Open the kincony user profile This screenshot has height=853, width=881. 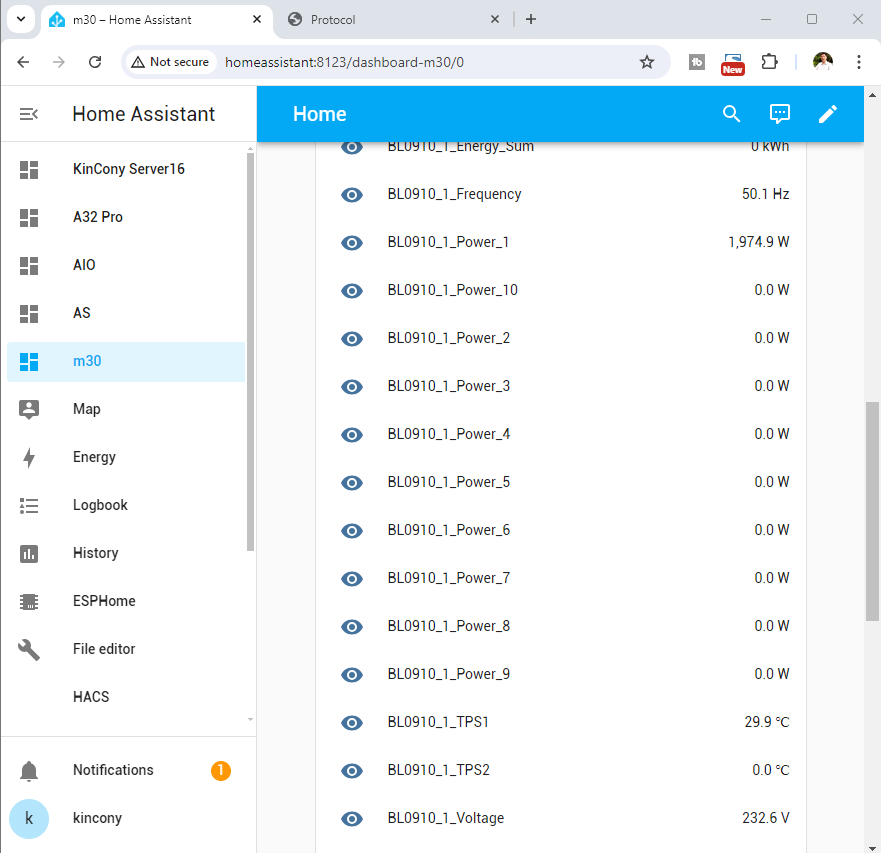[x=97, y=818]
